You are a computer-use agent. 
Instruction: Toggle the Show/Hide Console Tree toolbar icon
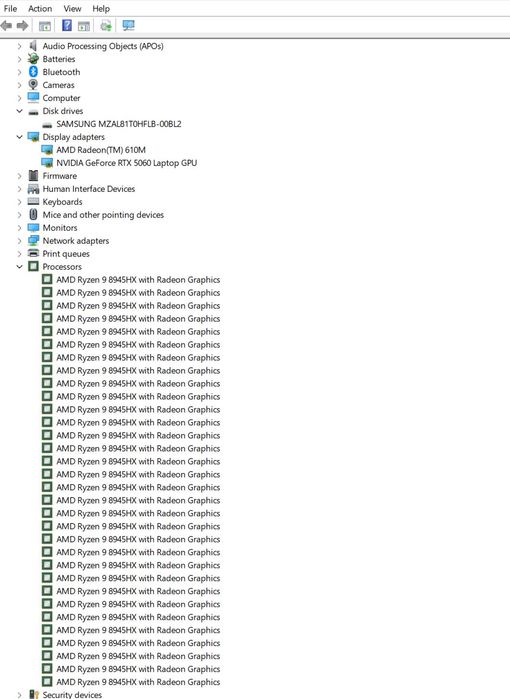pos(45,26)
